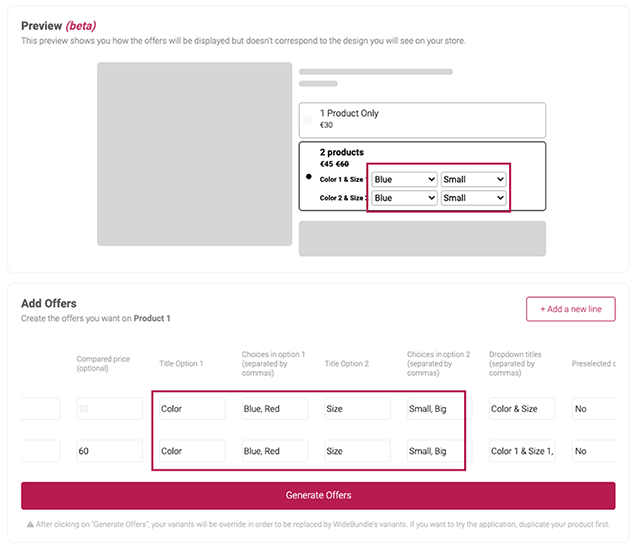The image size is (640, 552).
Task: Click the Generate Offers button
Action: 318,495
